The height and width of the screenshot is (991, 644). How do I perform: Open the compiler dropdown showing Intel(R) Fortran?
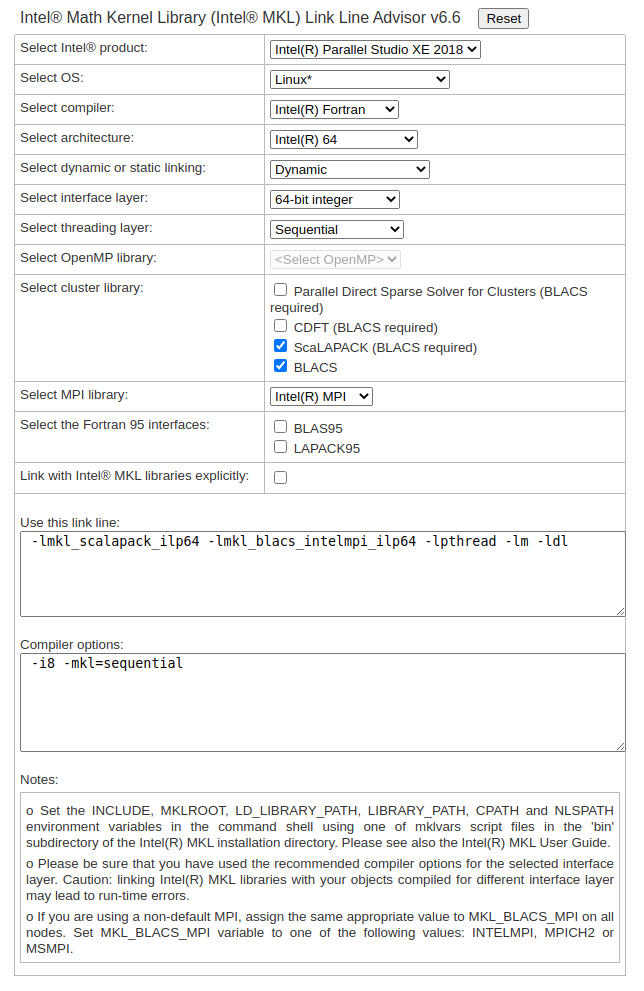(x=334, y=109)
